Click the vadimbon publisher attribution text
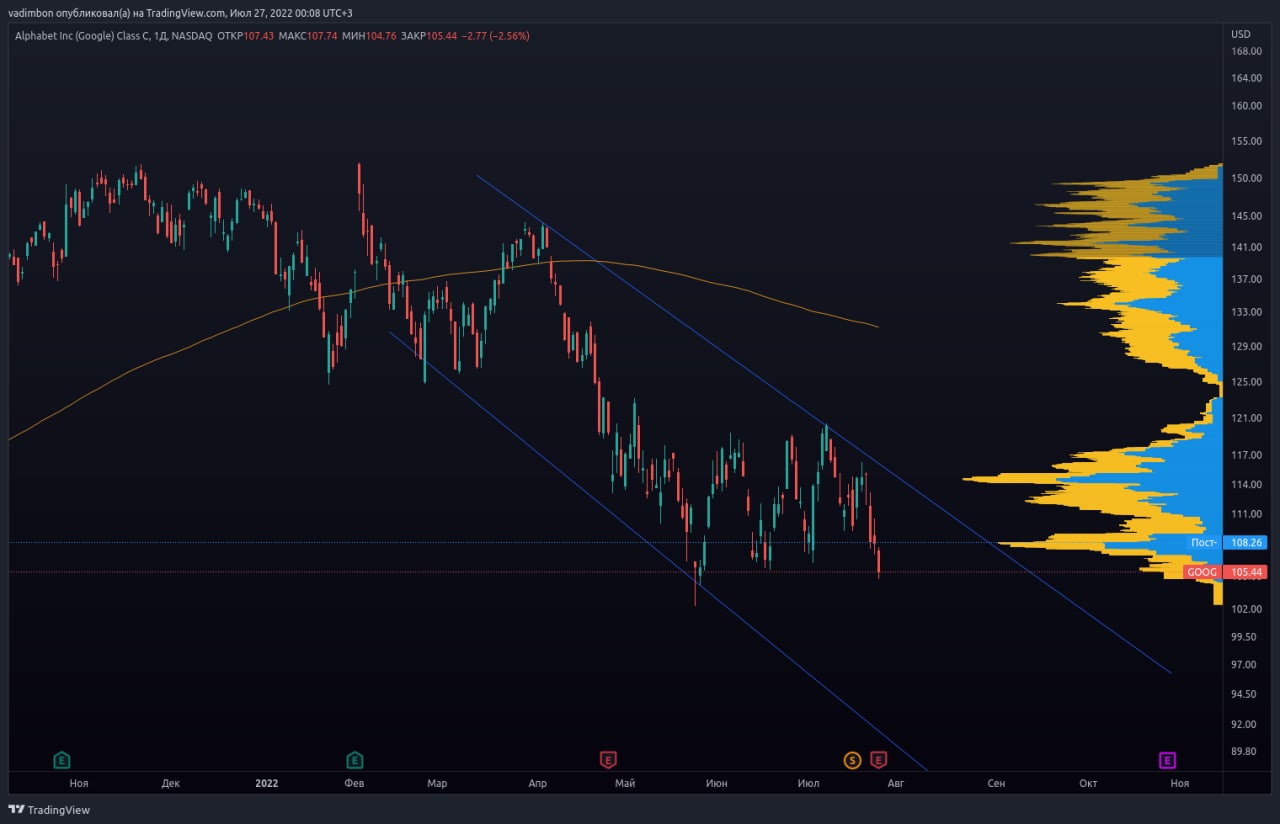The image size is (1280, 824). (x=180, y=13)
